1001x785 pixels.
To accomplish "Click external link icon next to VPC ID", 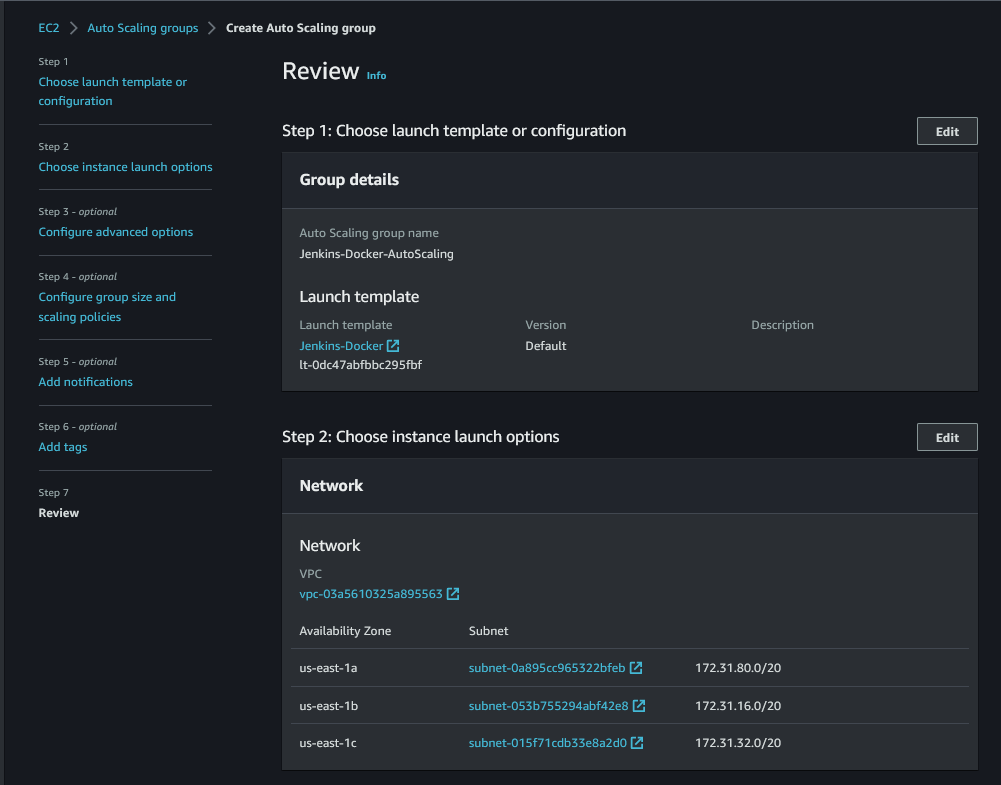I will [453, 594].
